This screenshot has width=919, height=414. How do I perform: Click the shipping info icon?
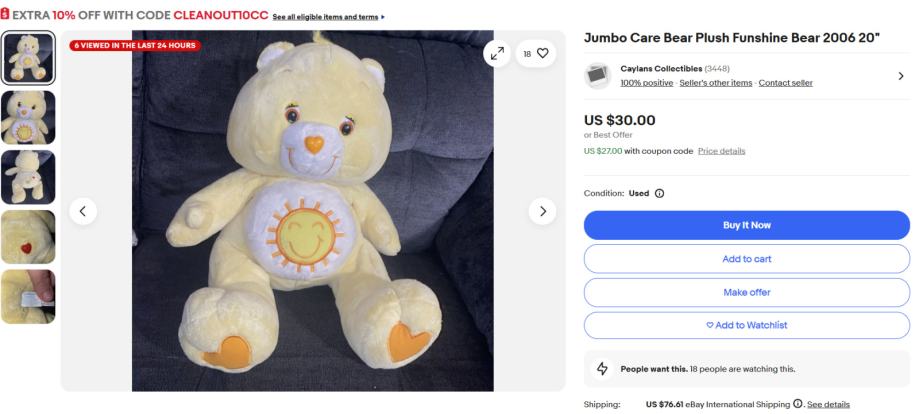pyautogui.click(x=798, y=404)
